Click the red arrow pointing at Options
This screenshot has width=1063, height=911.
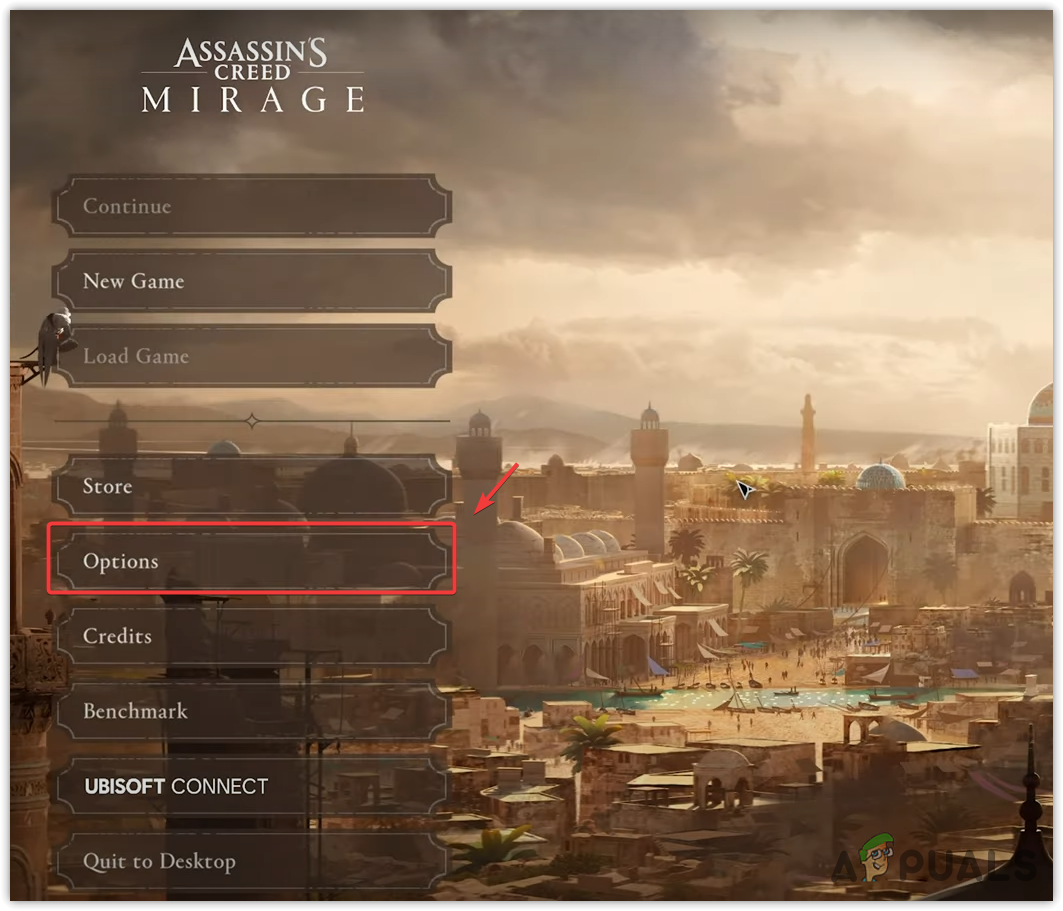[x=496, y=489]
